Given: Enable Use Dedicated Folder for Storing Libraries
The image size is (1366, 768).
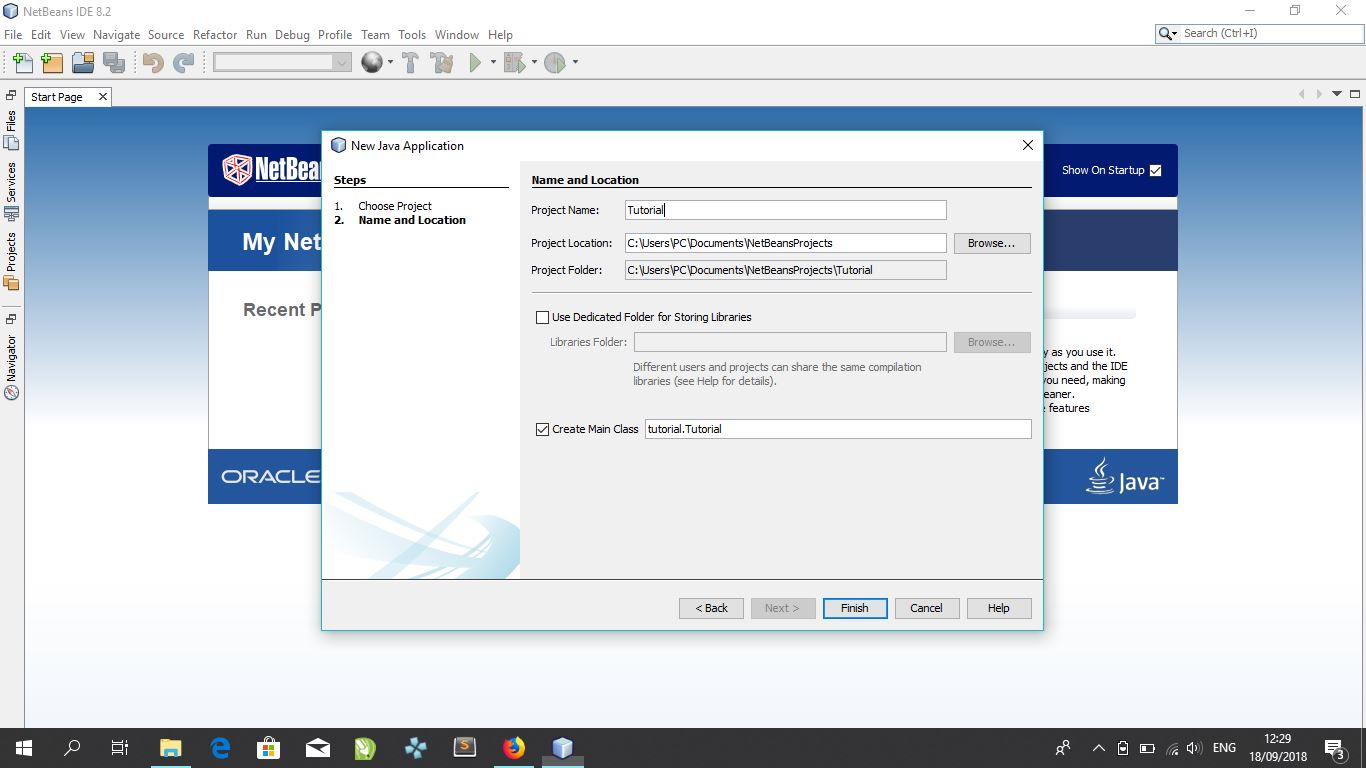Looking at the screenshot, I should coord(542,317).
